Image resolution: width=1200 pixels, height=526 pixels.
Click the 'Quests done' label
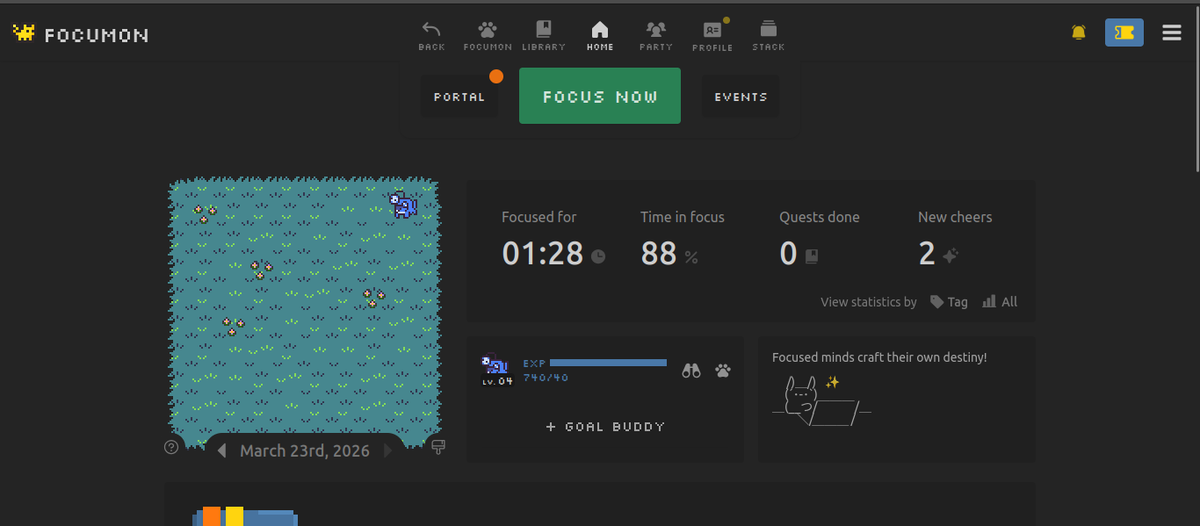click(x=819, y=217)
